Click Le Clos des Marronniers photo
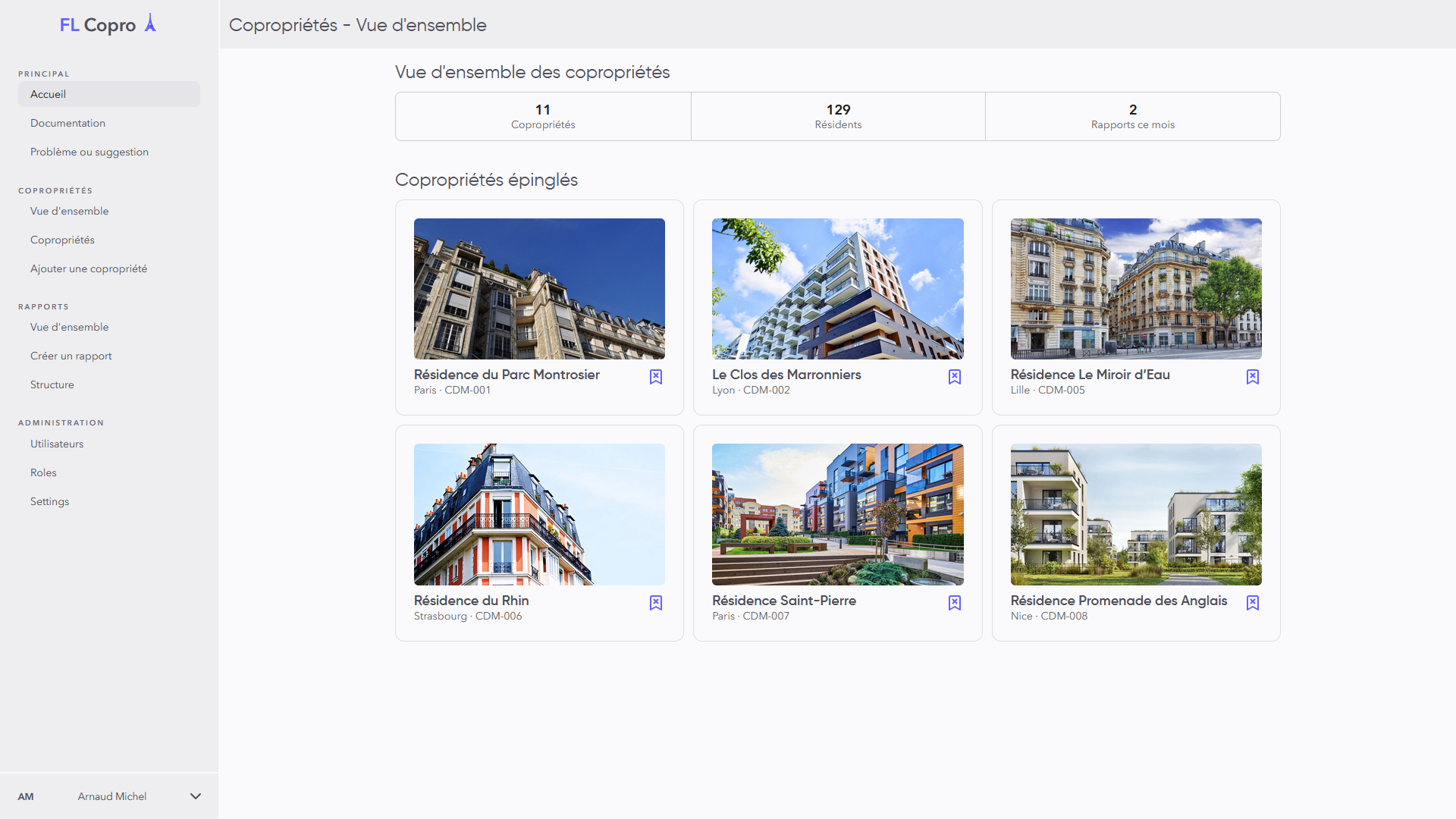The width and height of the screenshot is (1456, 819). 837,289
